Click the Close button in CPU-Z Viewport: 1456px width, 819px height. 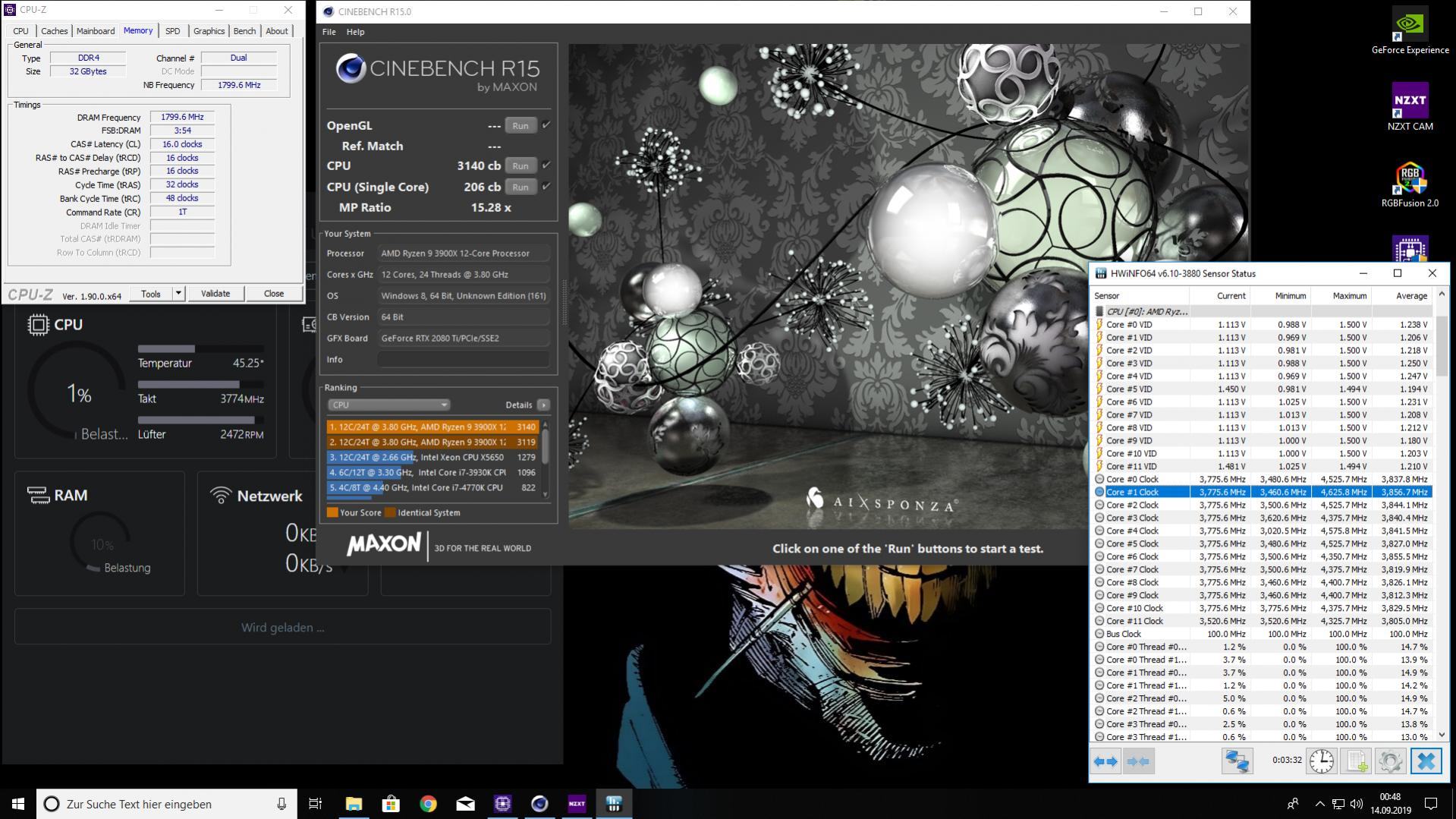[x=274, y=294]
